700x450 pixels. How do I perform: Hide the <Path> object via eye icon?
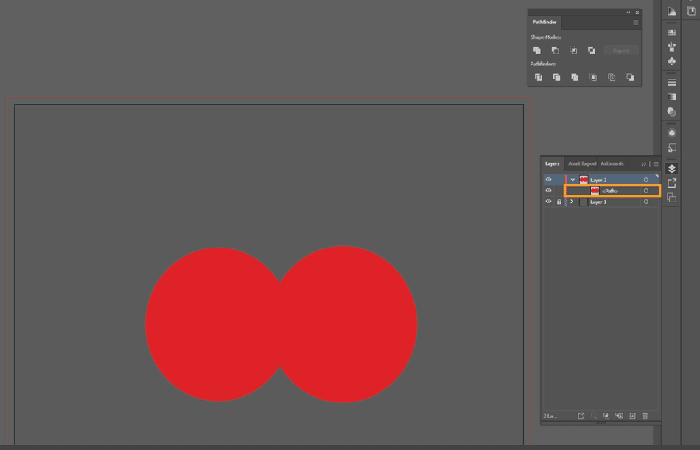click(548, 191)
